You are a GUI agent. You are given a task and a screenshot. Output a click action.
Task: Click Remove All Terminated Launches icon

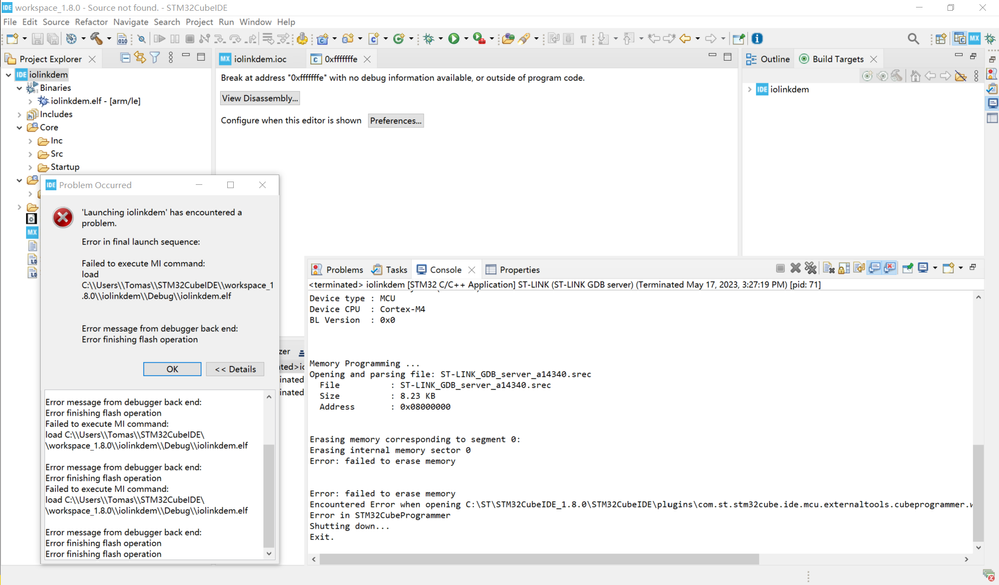(810, 268)
